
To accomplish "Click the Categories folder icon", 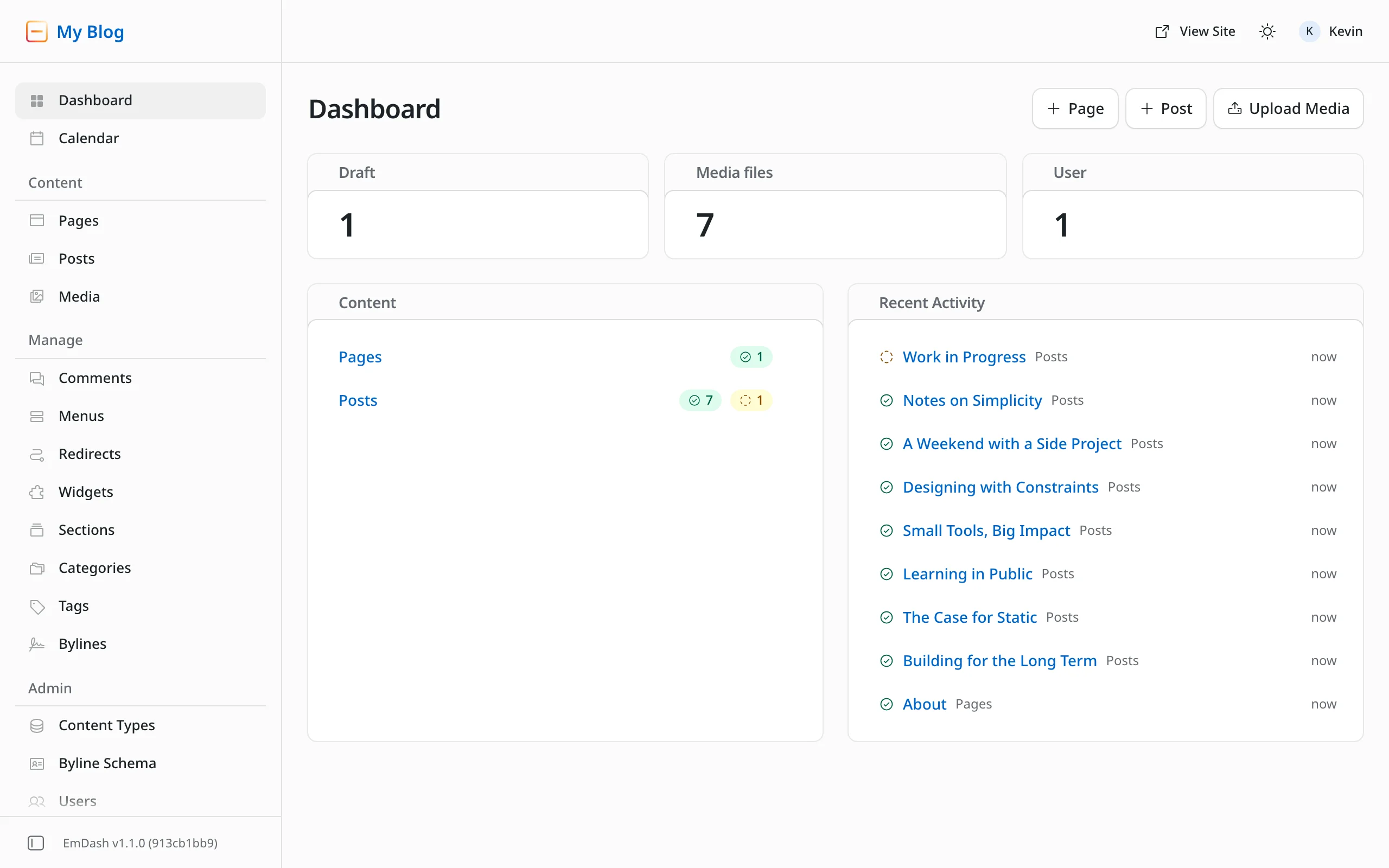I will pos(37,568).
